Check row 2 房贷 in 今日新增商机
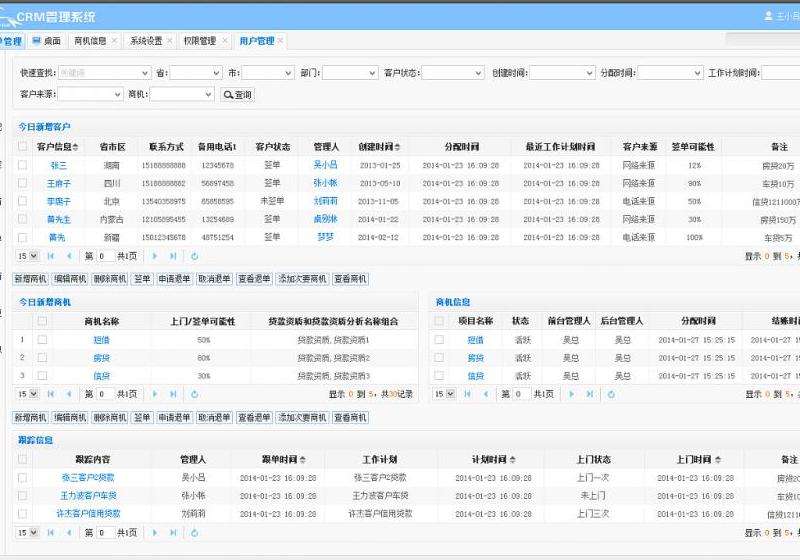800x560 pixels. 42,358
